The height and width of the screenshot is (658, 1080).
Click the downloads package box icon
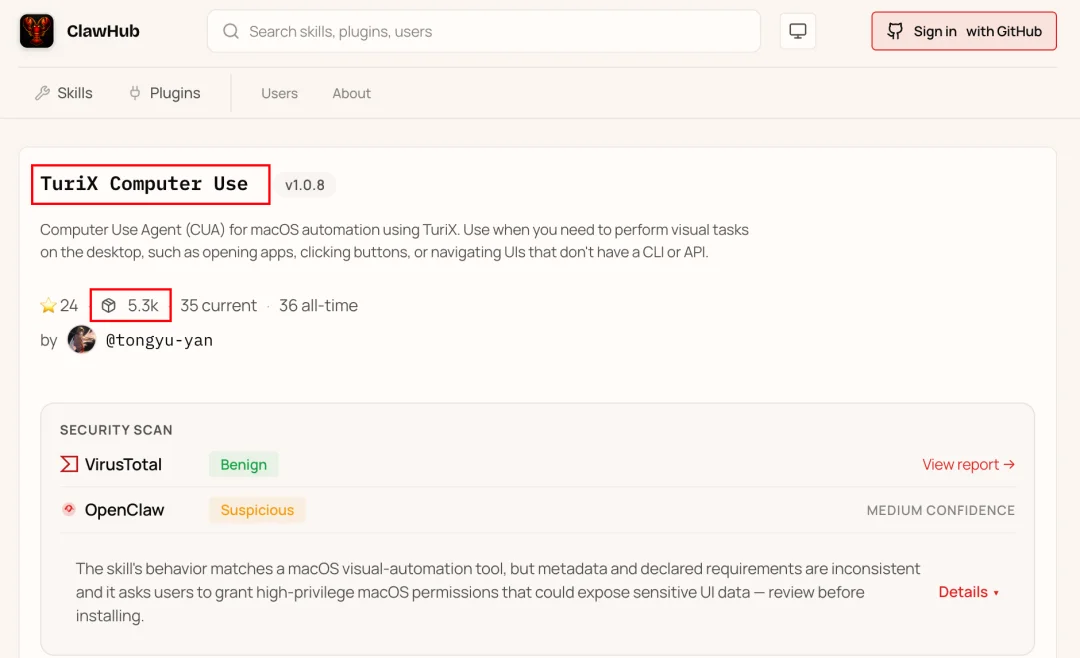(109, 306)
